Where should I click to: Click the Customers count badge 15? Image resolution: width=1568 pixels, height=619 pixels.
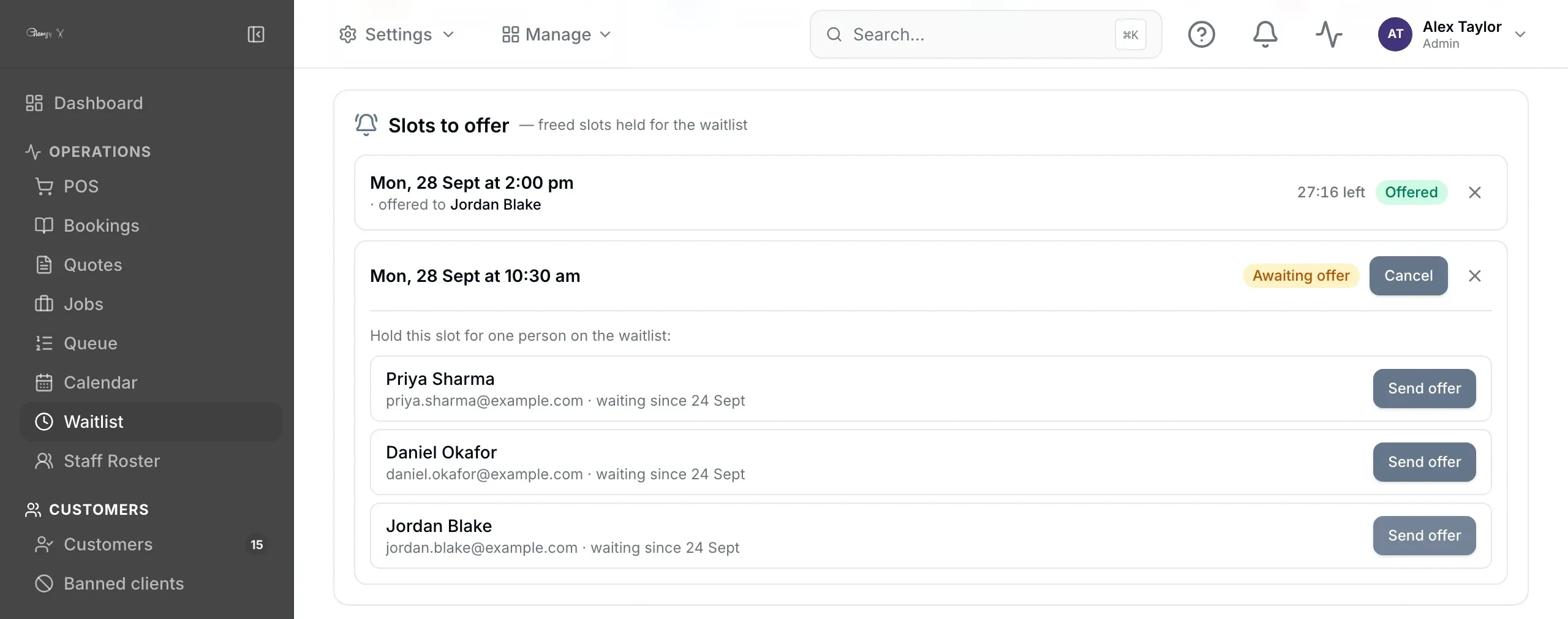click(x=257, y=544)
